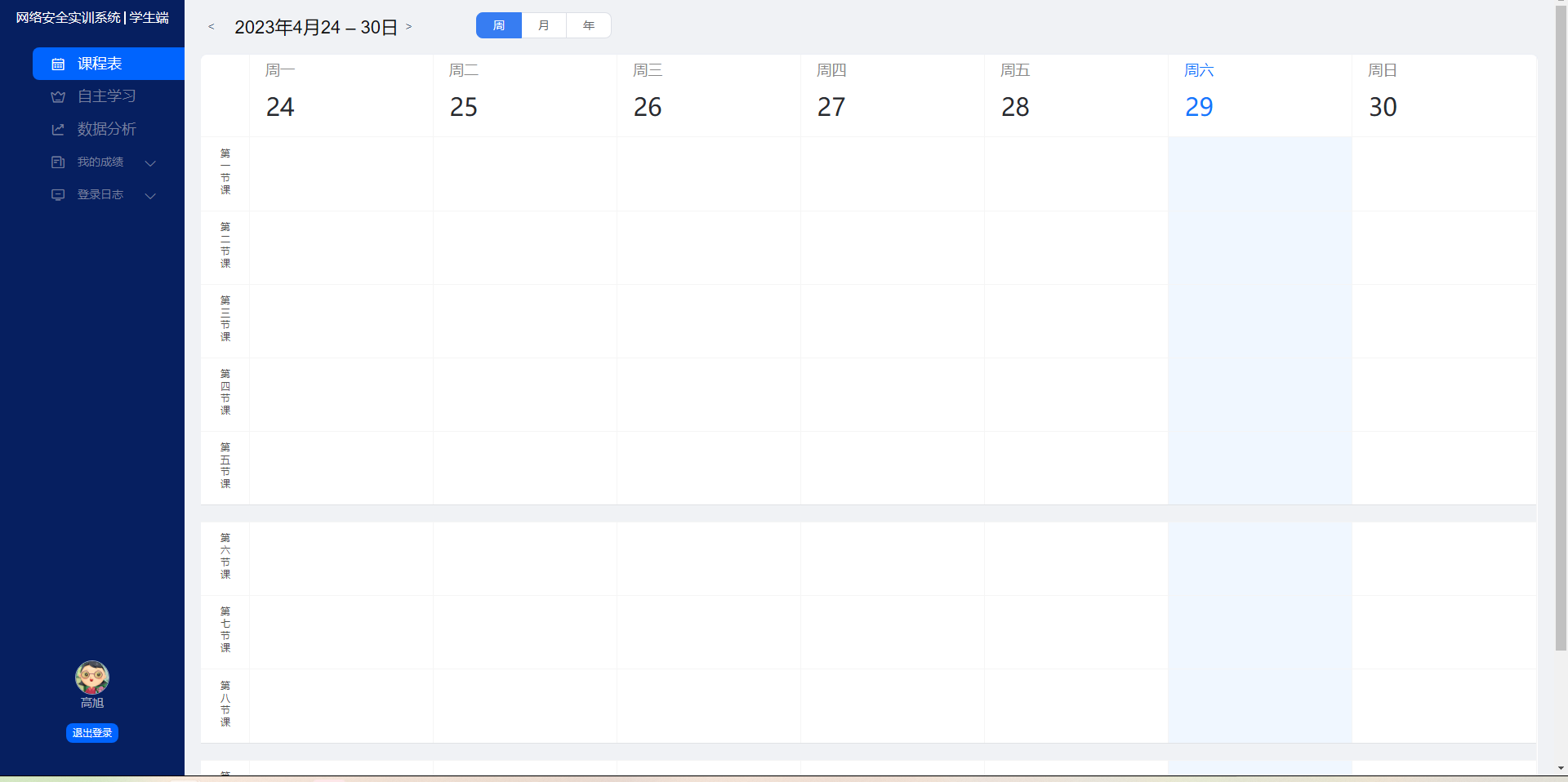Image resolution: width=1568 pixels, height=782 pixels.
Task: Select 周一 24 column header
Action: tap(341, 96)
